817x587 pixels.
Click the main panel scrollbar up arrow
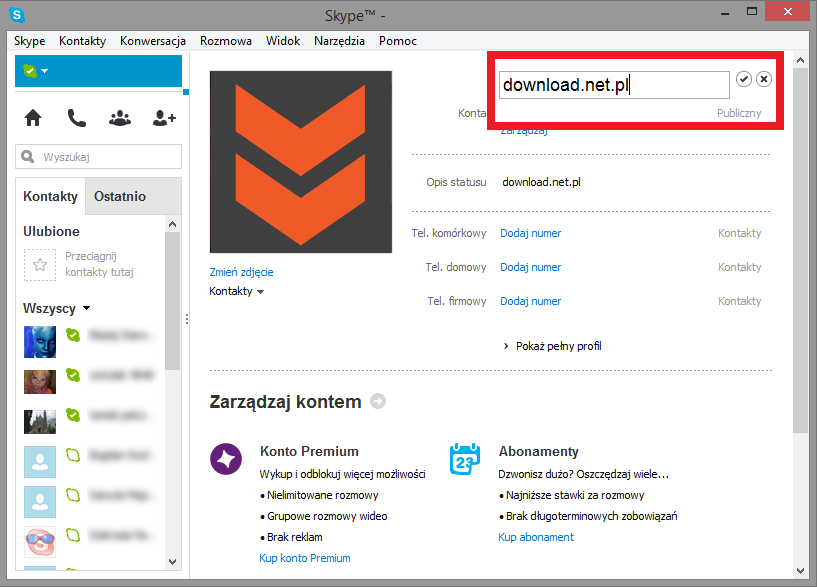pyautogui.click(x=800, y=60)
